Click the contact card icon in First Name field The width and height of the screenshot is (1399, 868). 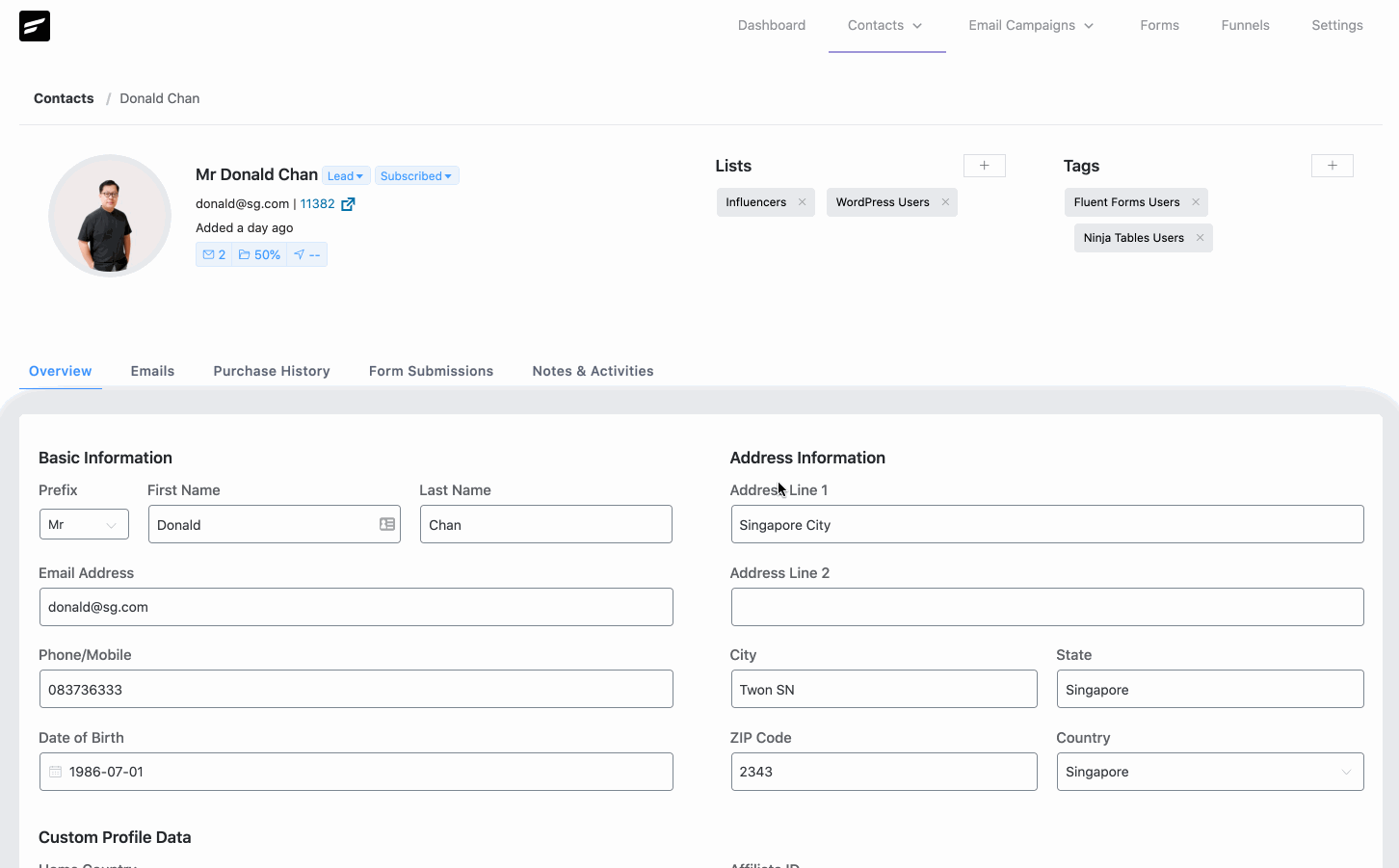coord(386,523)
